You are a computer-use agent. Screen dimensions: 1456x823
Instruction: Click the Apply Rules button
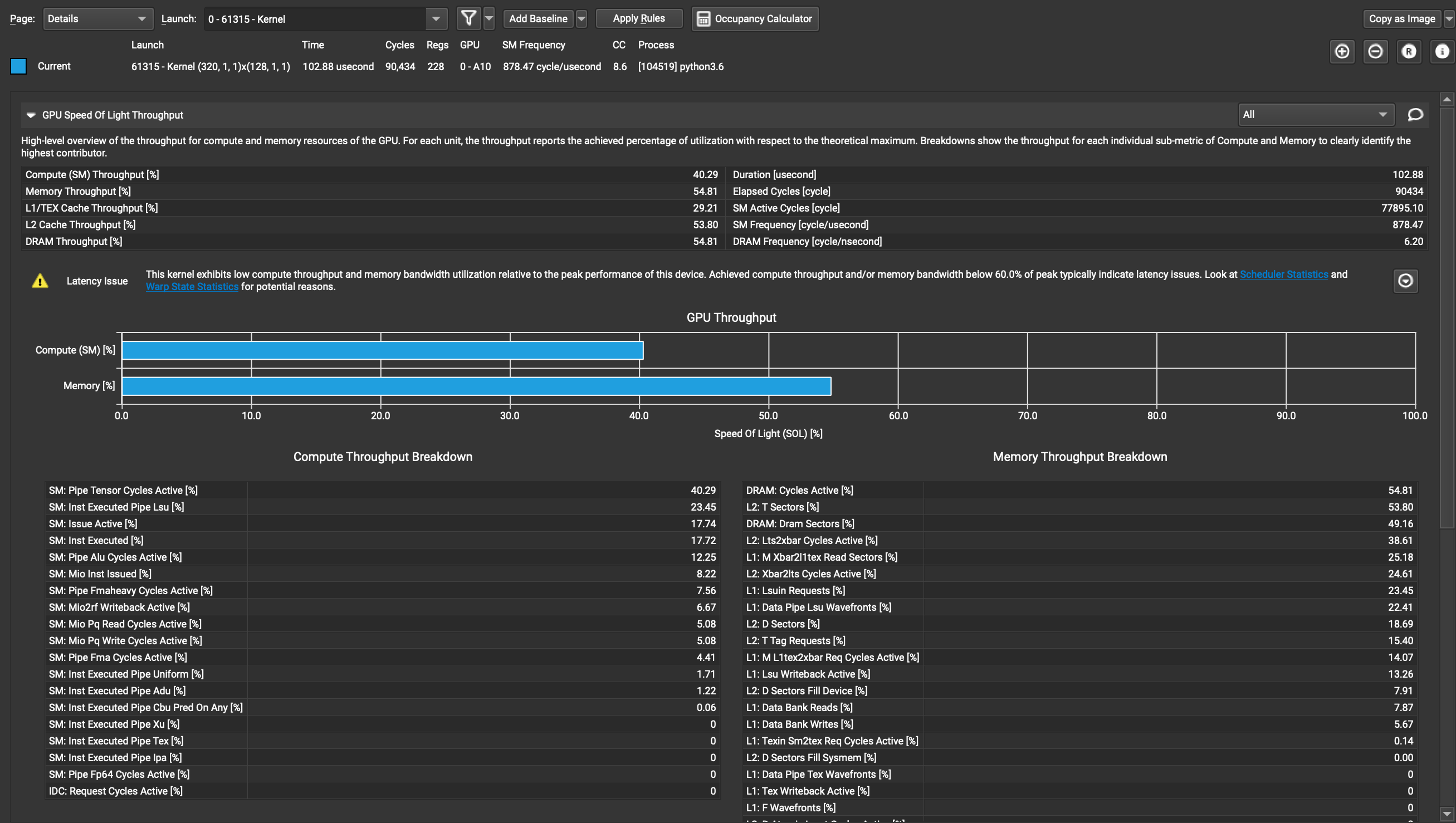pyautogui.click(x=638, y=18)
